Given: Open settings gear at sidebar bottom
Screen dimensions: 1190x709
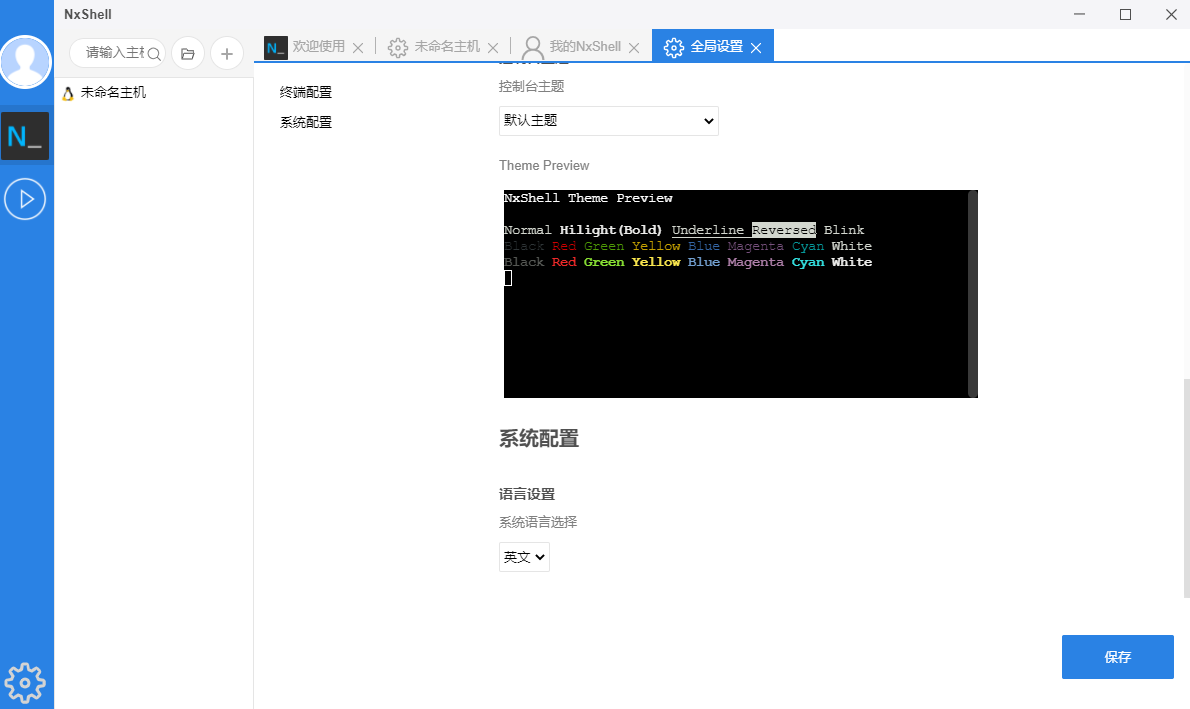Looking at the screenshot, I should click(x=26, y=682).
